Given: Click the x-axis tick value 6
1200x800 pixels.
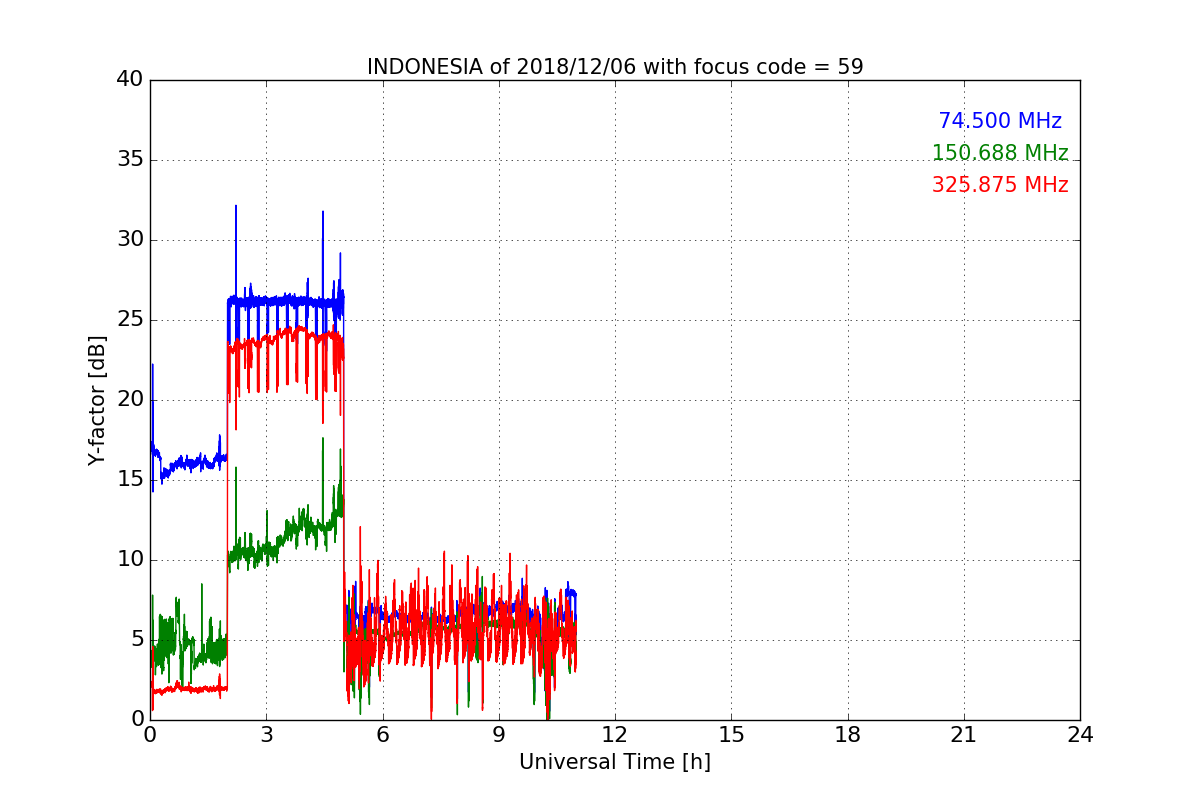Looking at the screenshot, I should point(382,735).
